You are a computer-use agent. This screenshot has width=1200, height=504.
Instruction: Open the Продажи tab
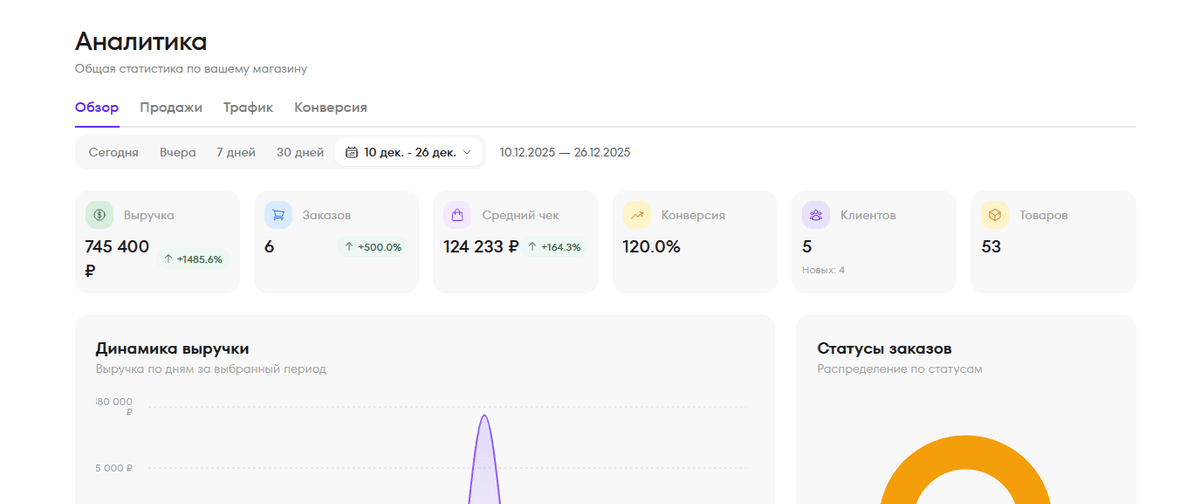(x=171, y=108)
